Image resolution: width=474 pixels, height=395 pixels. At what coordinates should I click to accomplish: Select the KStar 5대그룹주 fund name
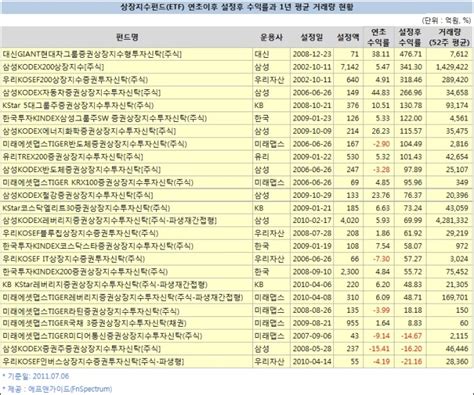tap(78, 105)
